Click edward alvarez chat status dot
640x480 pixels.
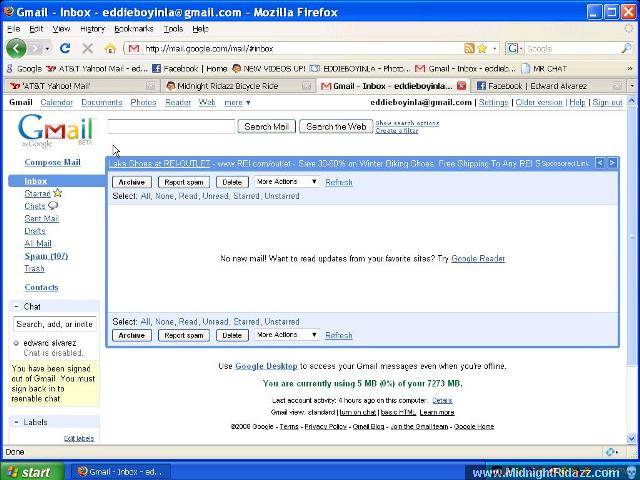16,343
